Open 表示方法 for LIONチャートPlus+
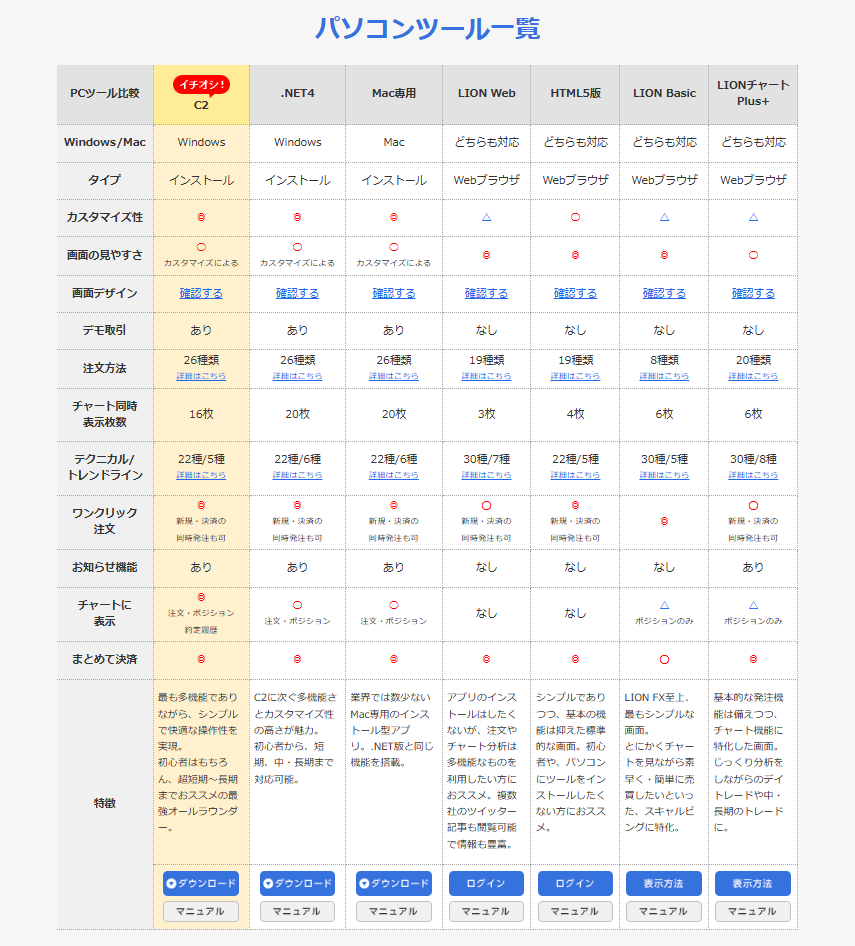This screenshot has height=946, width=855. (x=752, y=884)
